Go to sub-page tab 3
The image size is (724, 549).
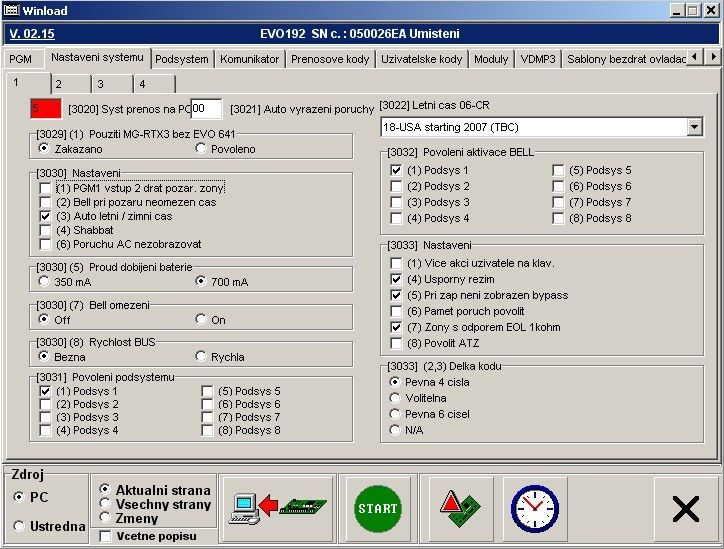pyautogui.click(x=100, y=84)
